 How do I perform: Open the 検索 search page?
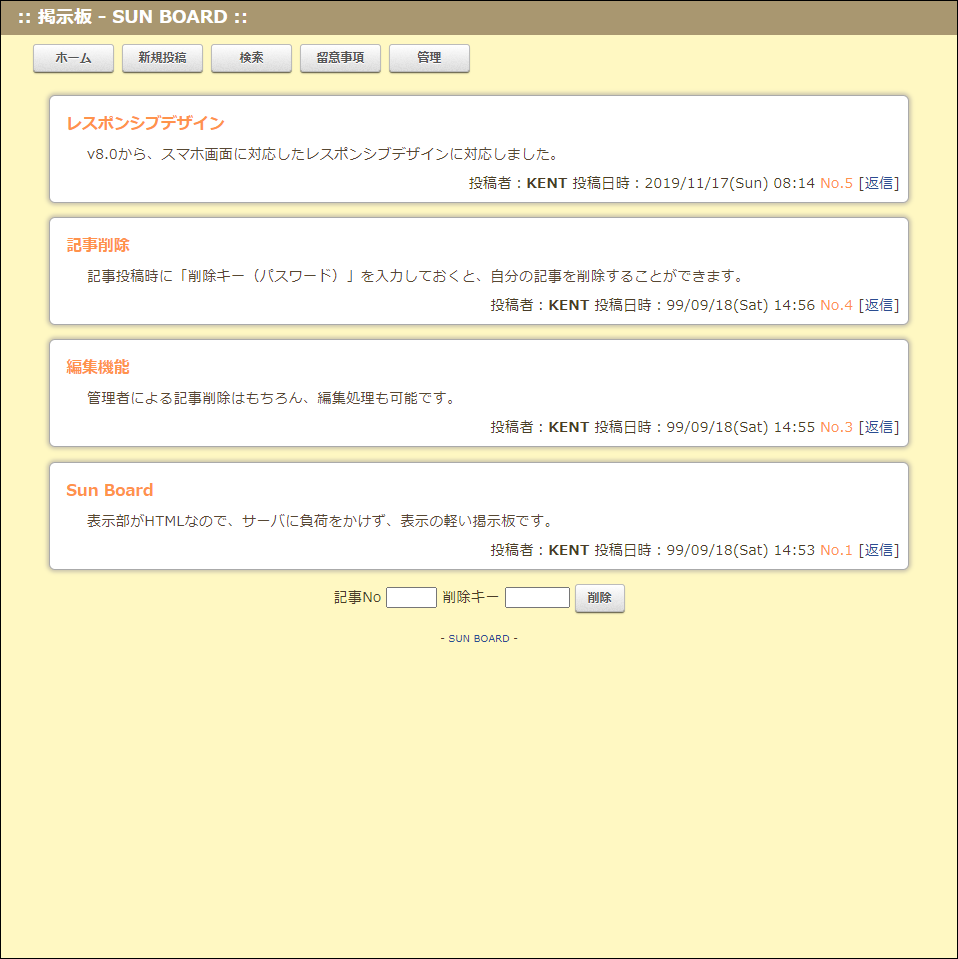click(251, 59)
